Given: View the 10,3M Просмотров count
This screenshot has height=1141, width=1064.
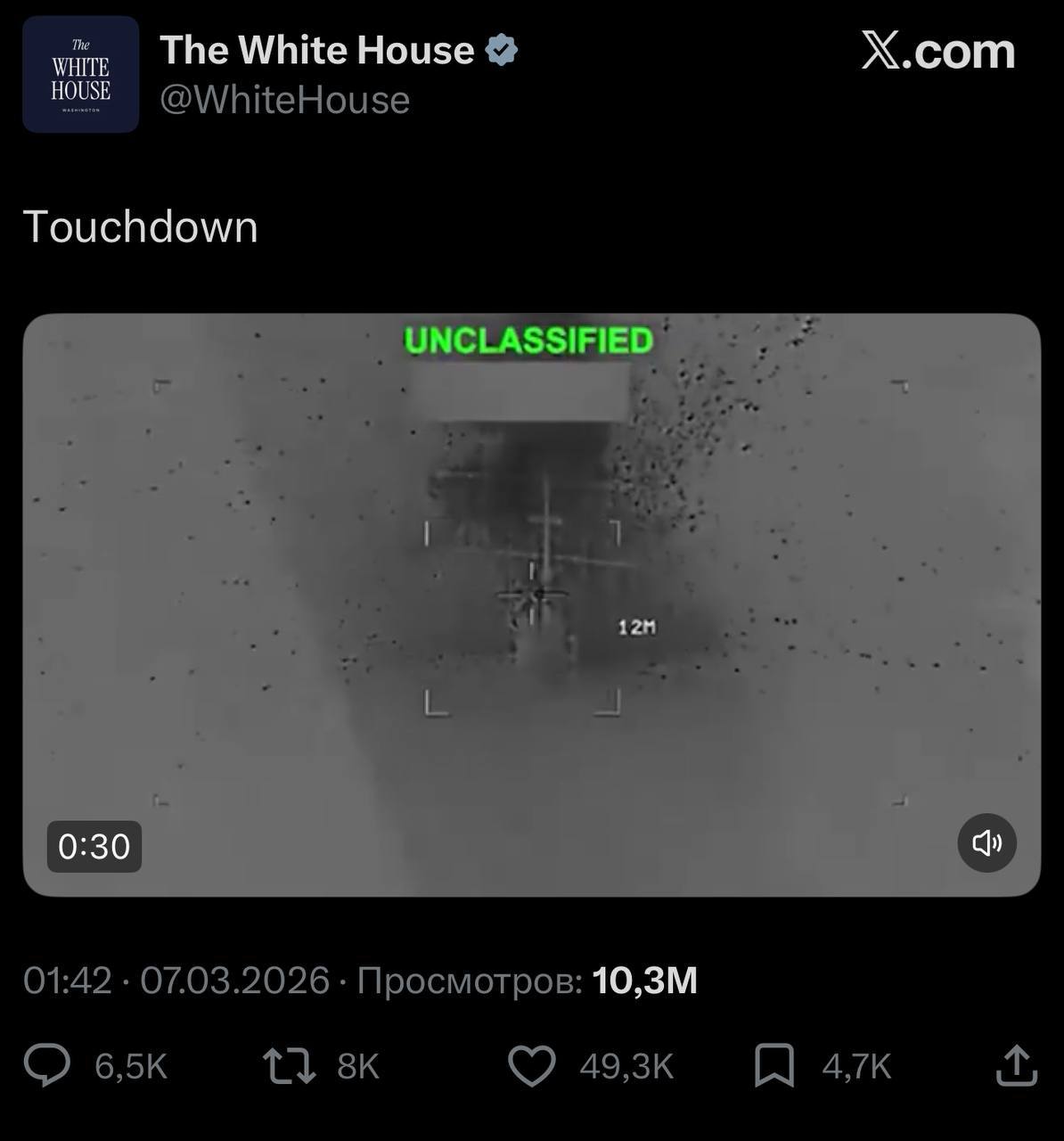Looking at the screenshot, I should coord(527,981).
